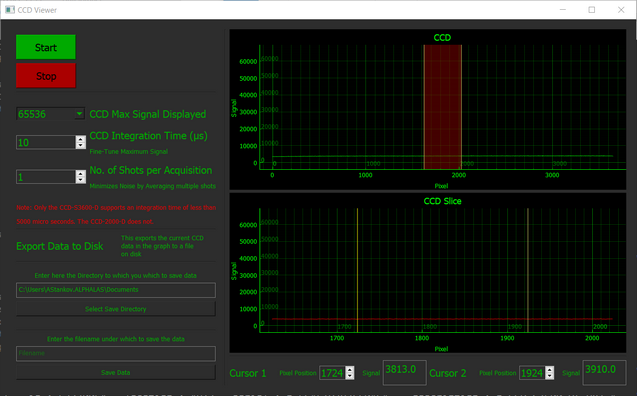Click the Cursor 2 label
Image resolution: width=637 pixels, height=396 pixels.
pos(448,373)
